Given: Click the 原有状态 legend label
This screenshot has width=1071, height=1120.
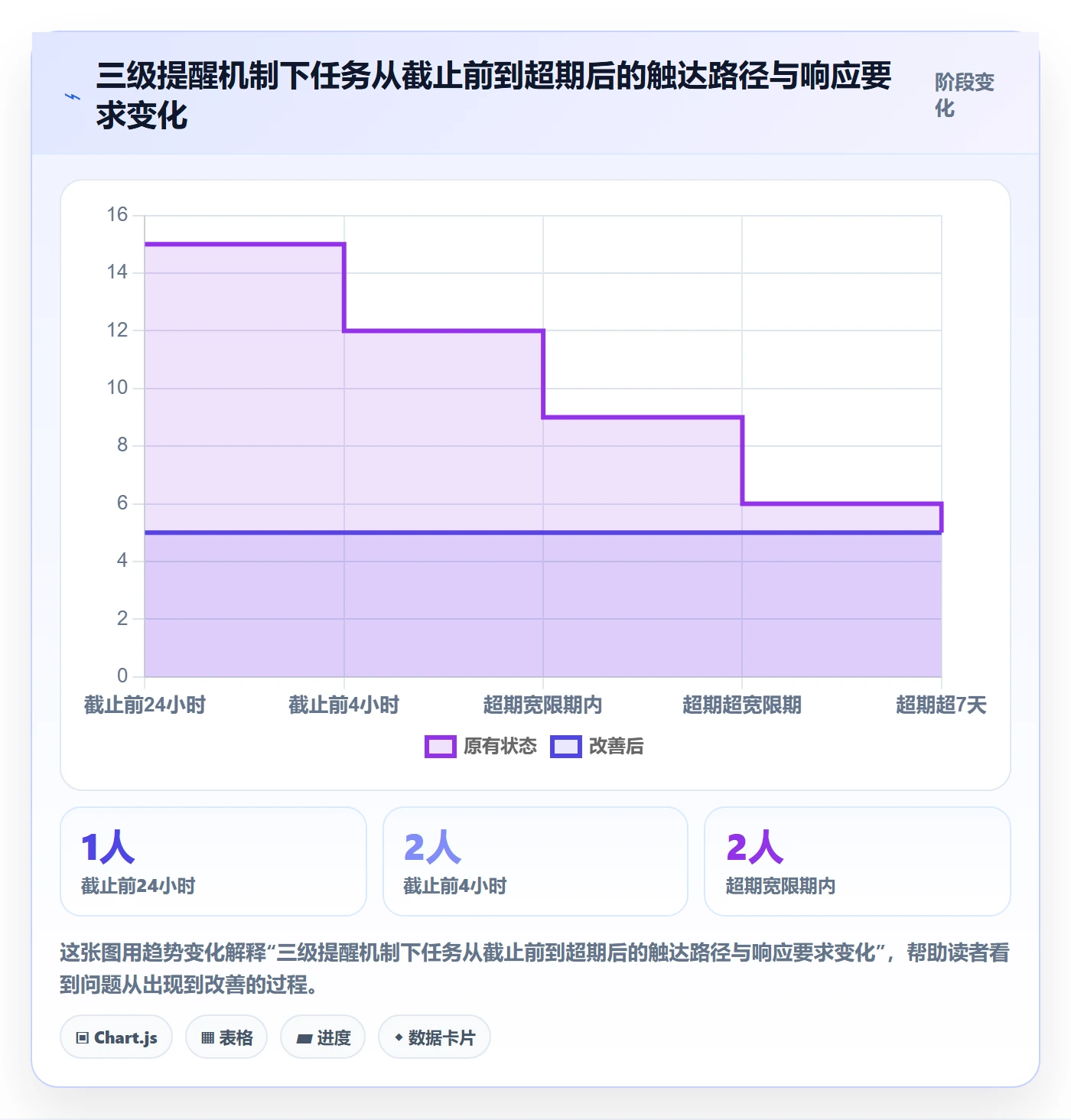Looking at the screenshot, I should [500, 746].
